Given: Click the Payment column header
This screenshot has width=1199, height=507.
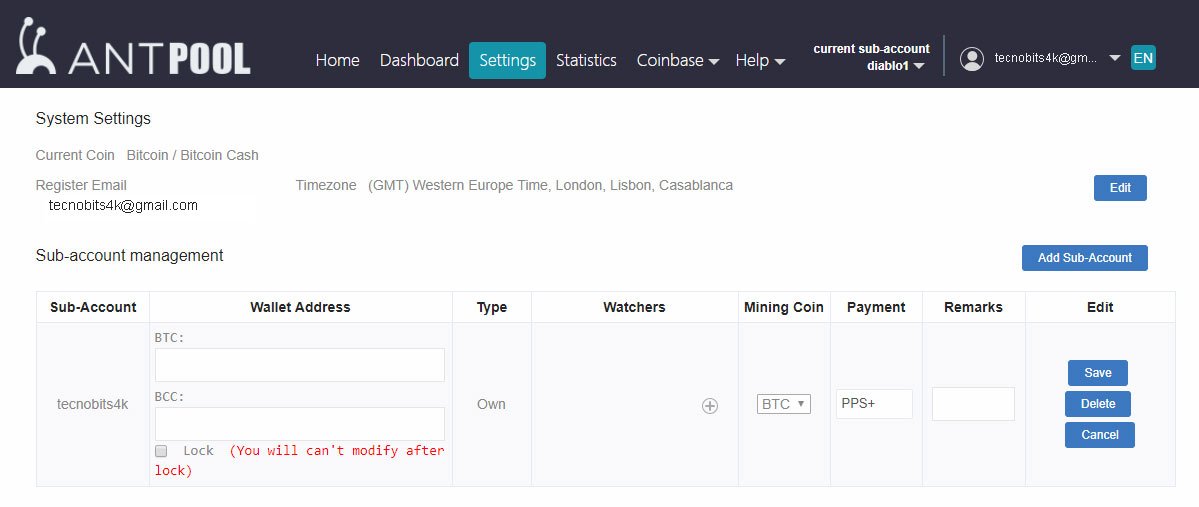Looking at the screenshot, I should (x=876, y=307).
